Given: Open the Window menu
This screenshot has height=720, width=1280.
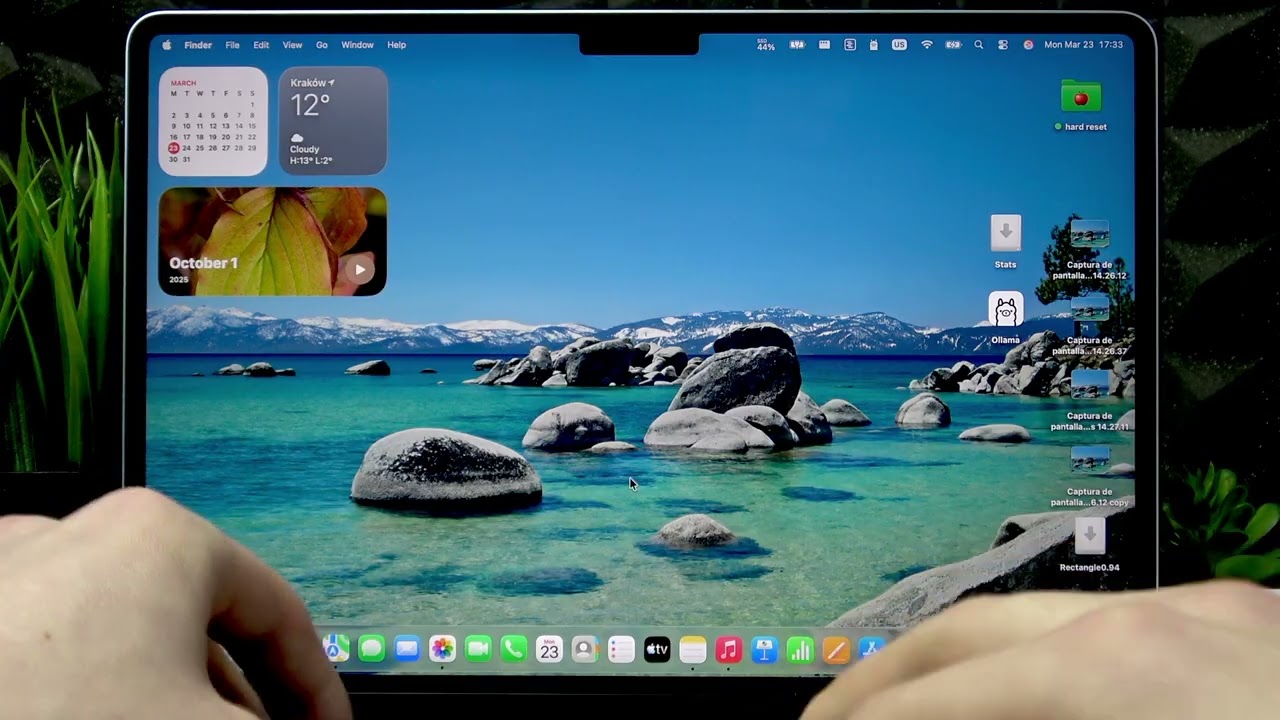Looking at the screenshot, I should pos(357,45).
